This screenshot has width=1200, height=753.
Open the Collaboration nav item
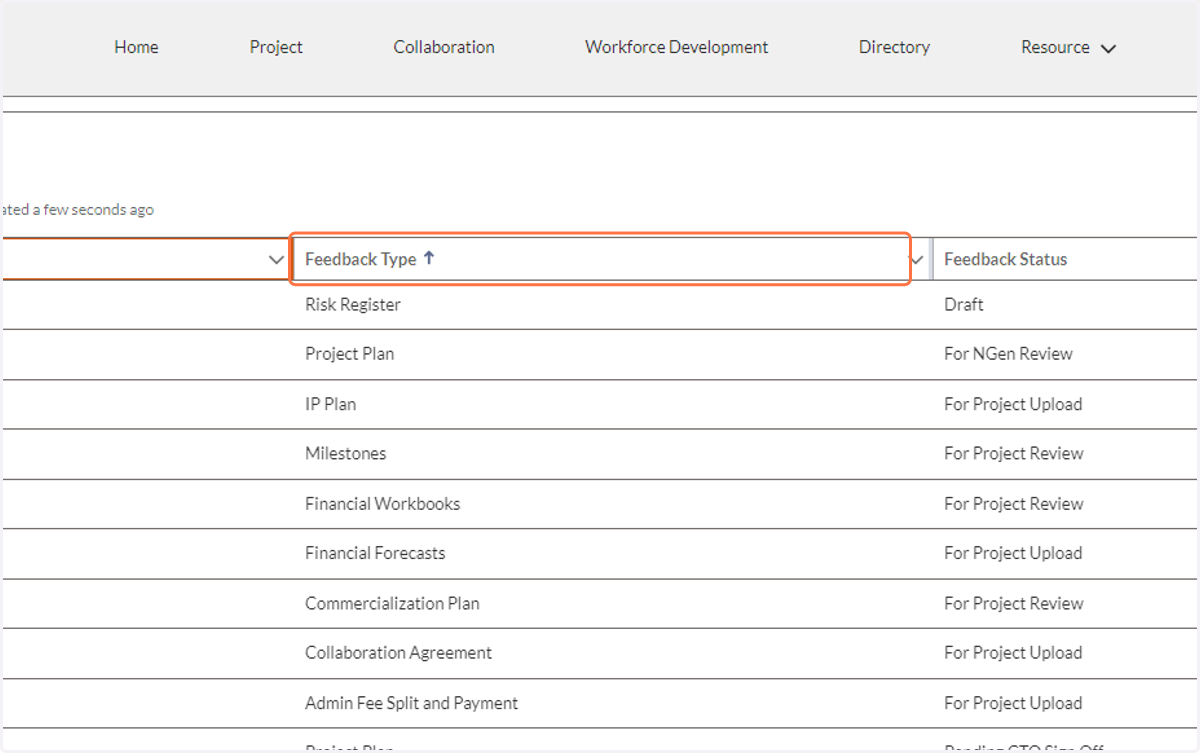pyautogui.click(x=444, y=47)
